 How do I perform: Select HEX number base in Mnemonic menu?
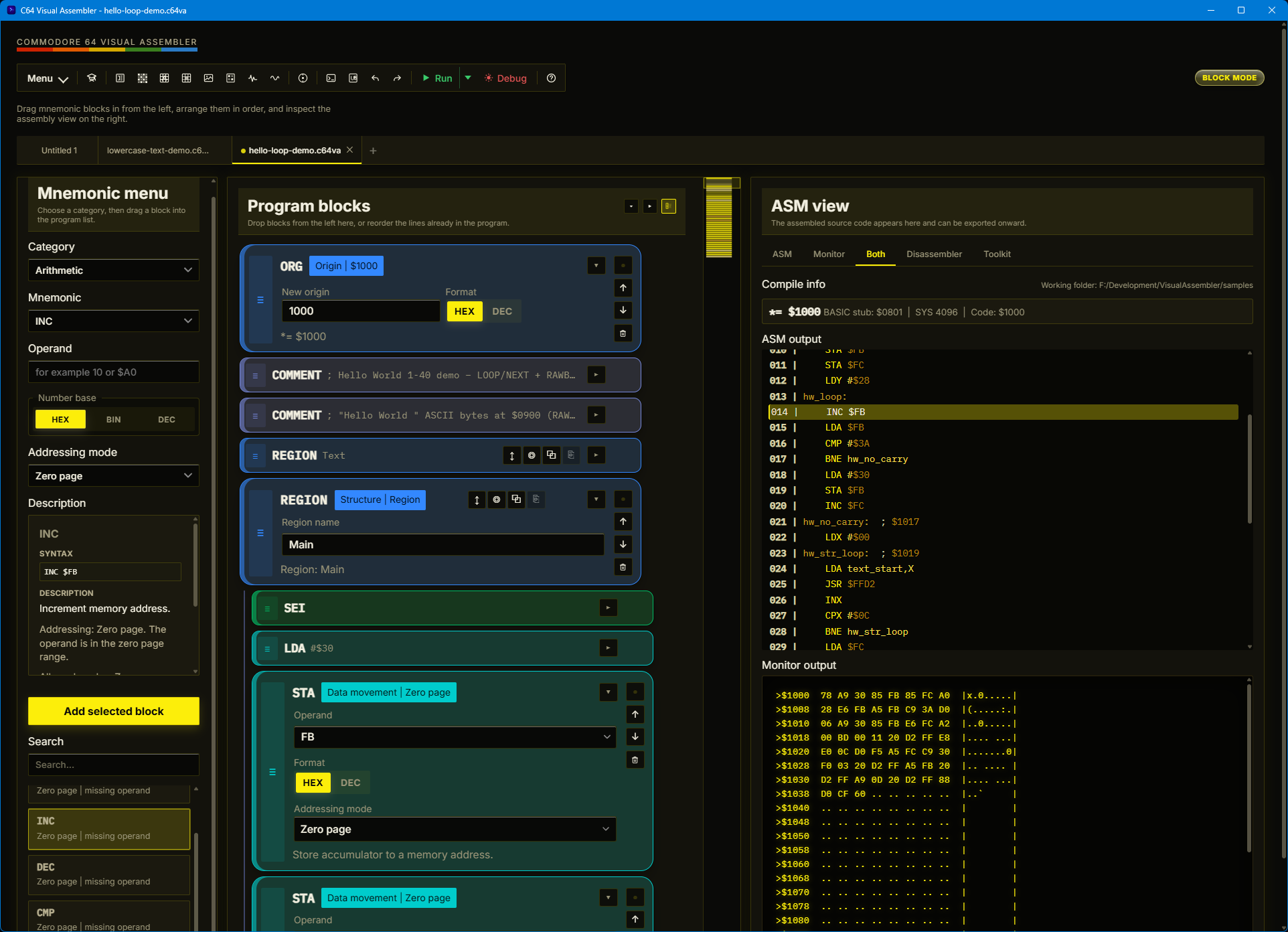tap(60, 419)
